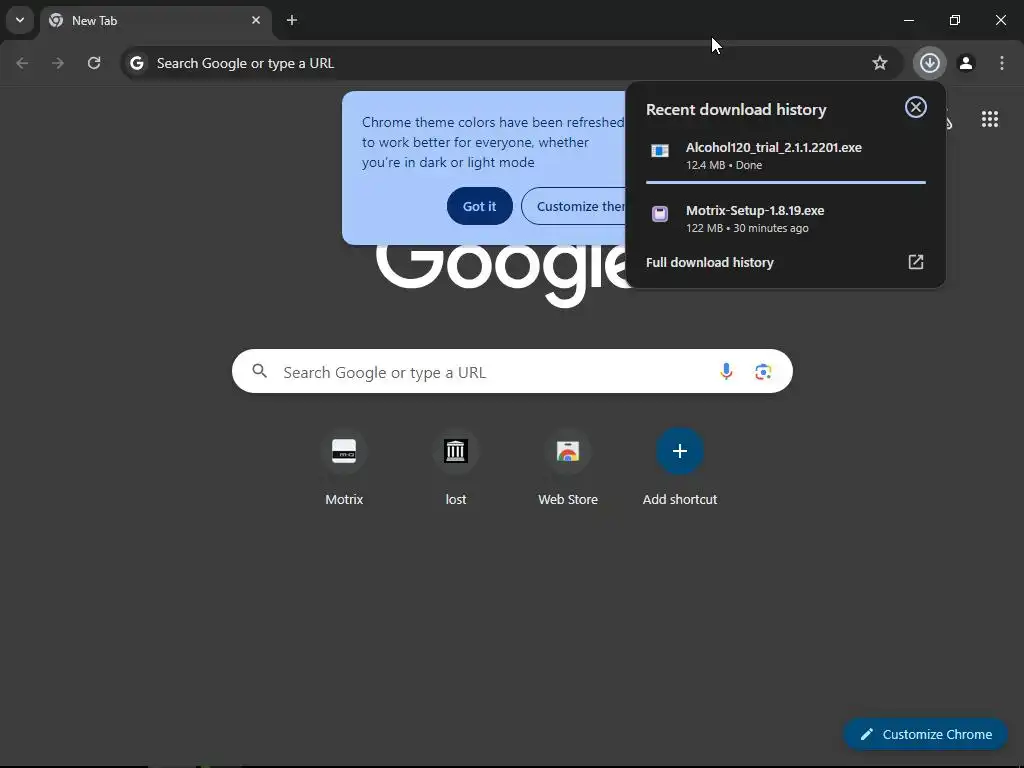Toggle the Downloads toolbar button
Image resolution: width=1024 pixels, height=768 pixels.
tap(929, 63)
